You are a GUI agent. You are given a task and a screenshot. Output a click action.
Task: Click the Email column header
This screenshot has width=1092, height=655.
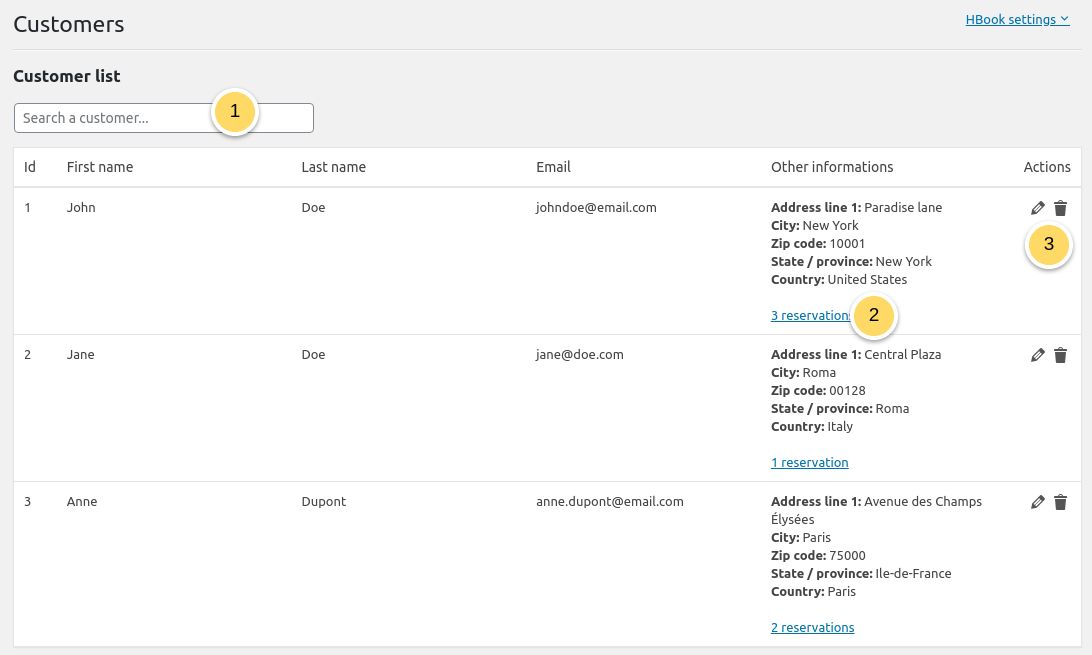click(553, 167)
